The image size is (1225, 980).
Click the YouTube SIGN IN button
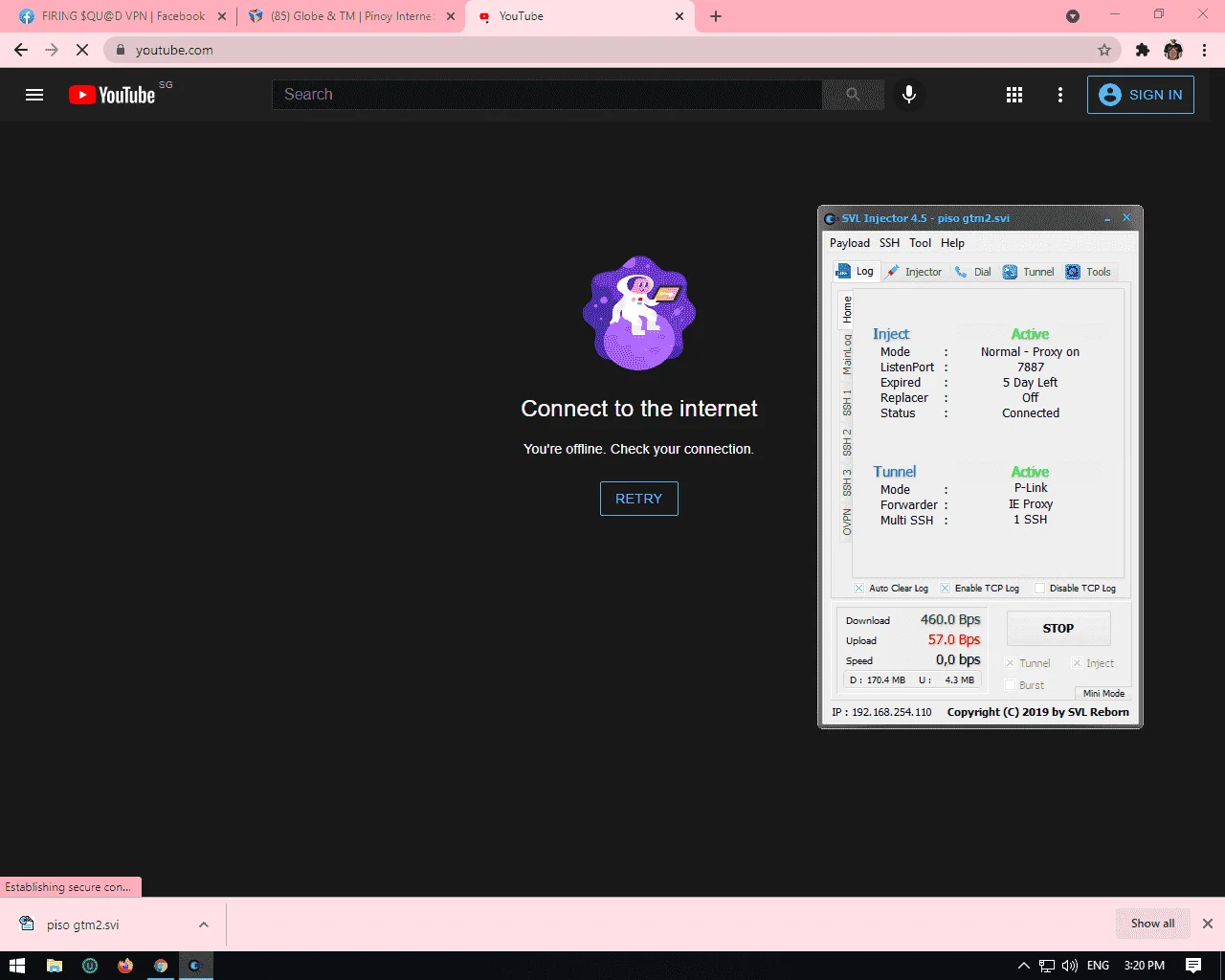pyautogui.click(x=1140, y=95)
